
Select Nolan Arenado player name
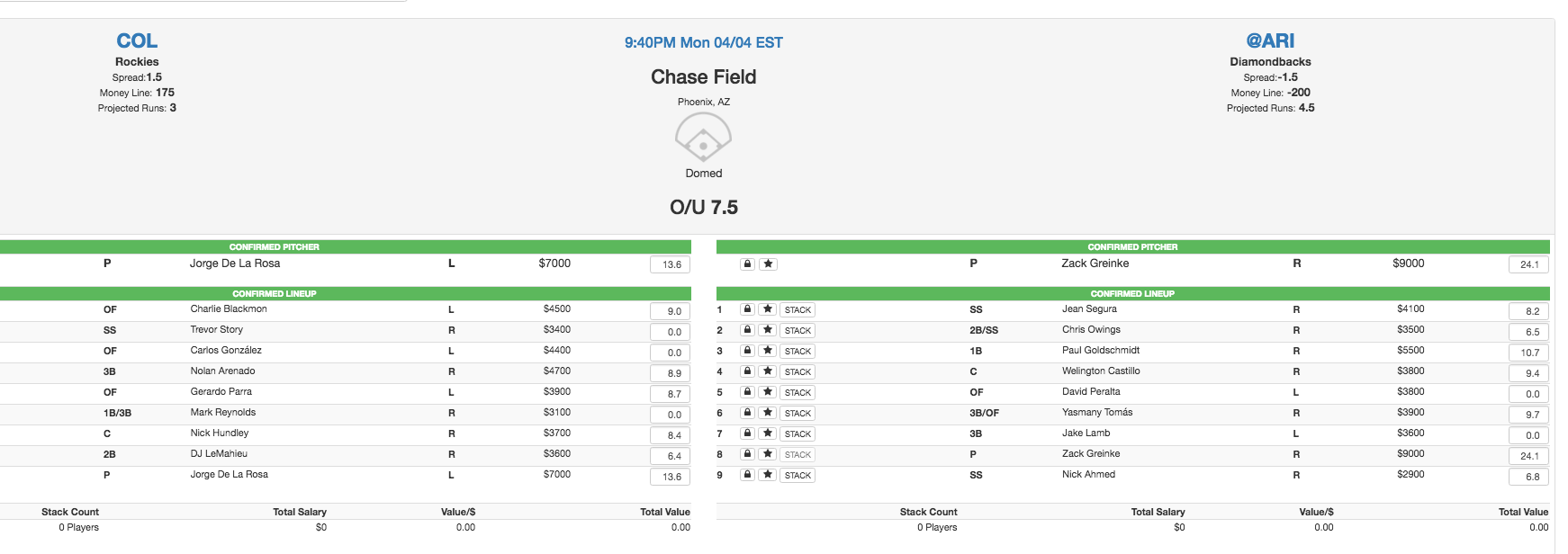222,371
